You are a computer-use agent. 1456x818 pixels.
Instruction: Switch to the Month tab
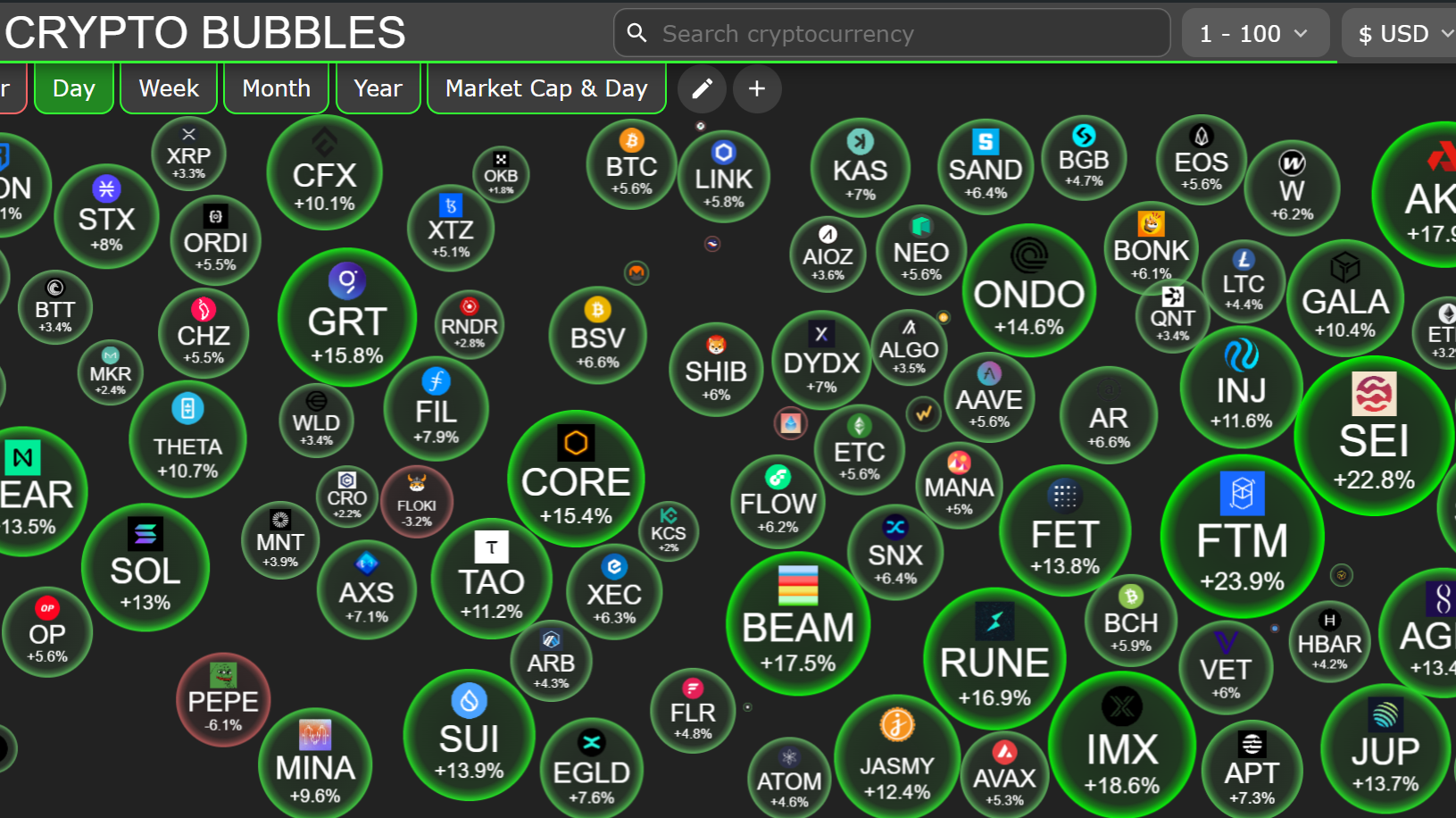tap(276, 88)
